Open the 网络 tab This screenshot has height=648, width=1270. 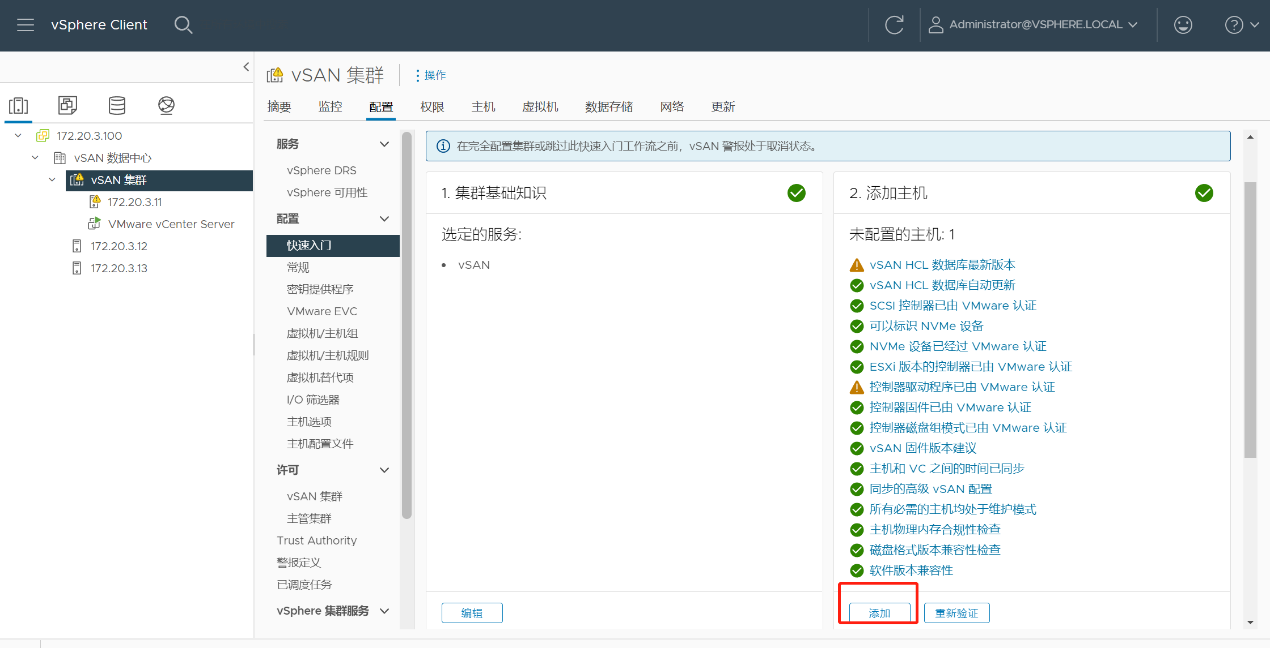672,107
